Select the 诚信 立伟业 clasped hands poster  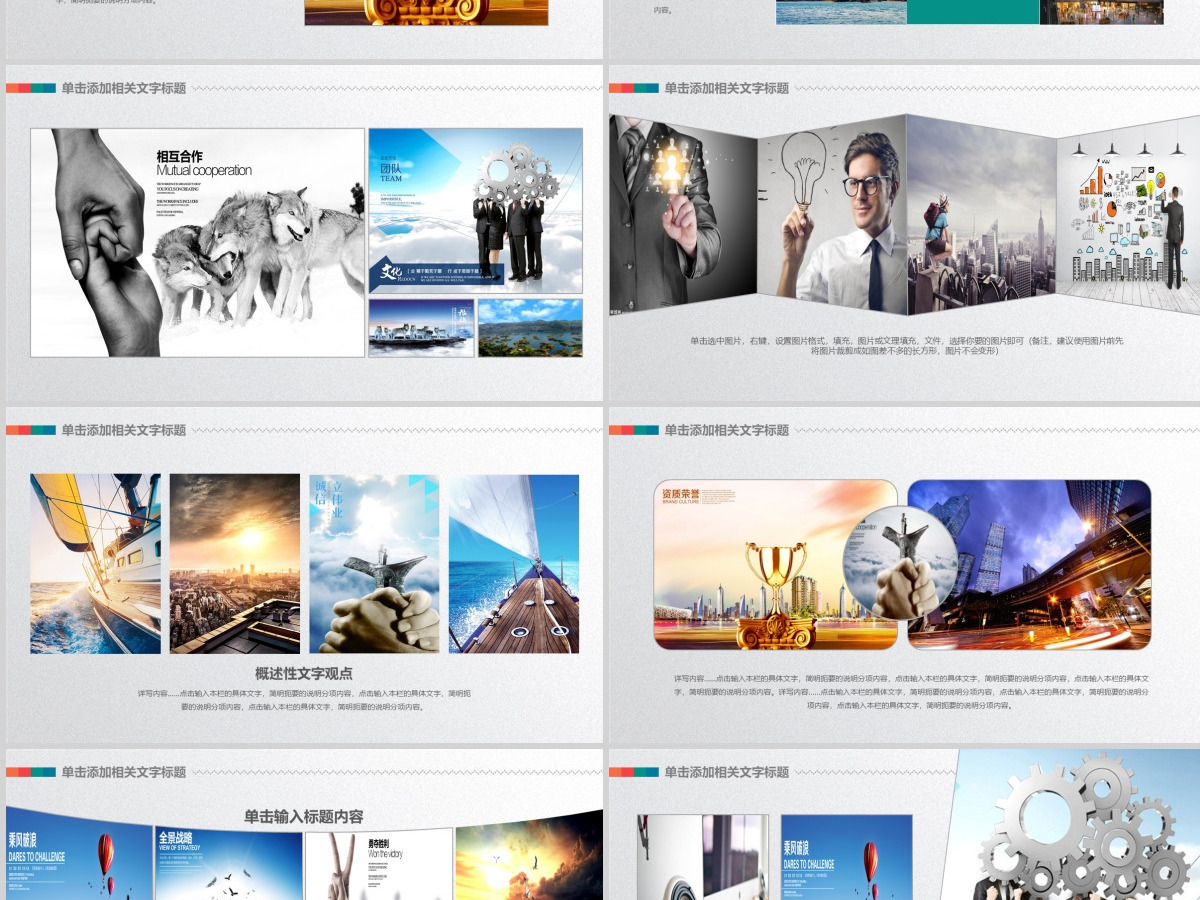(374, 564)
